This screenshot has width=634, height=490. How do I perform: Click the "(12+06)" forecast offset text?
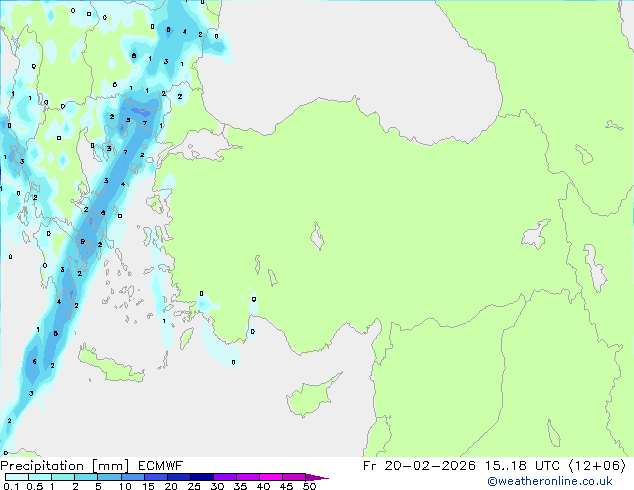tap(598, 466)
